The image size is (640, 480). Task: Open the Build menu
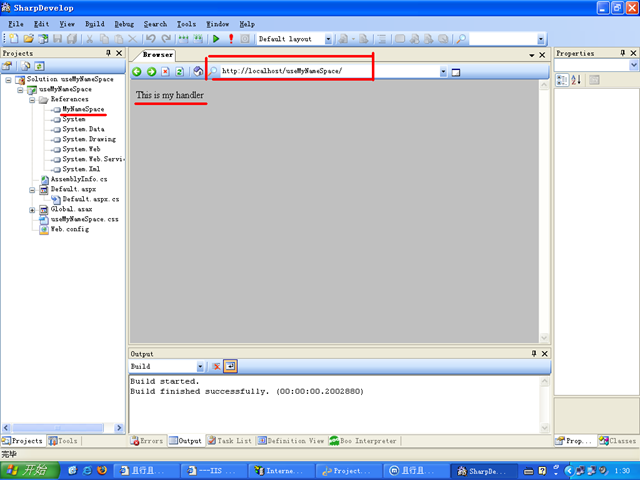(95, 24)
